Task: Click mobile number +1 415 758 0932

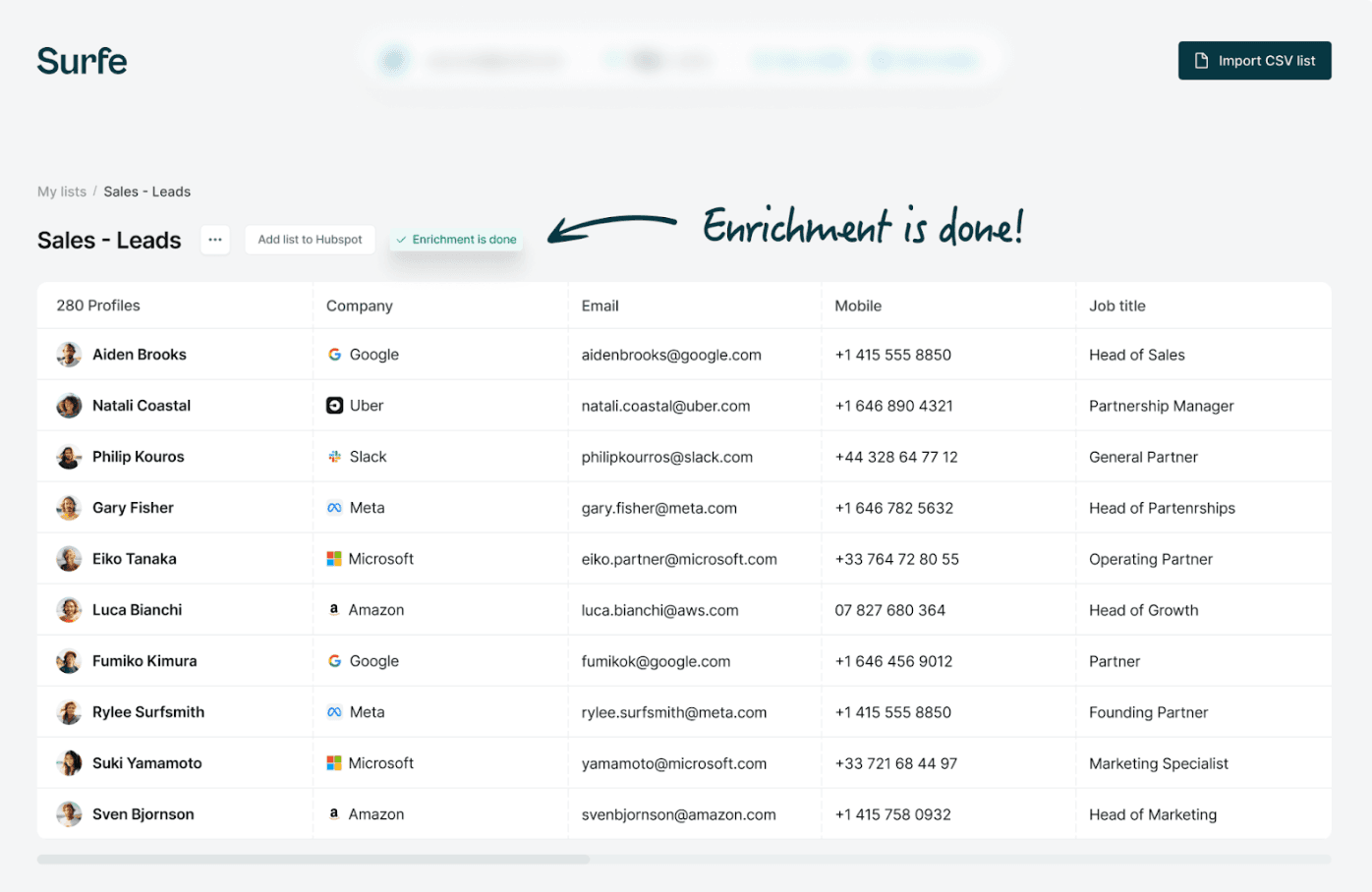Action: 893,814
